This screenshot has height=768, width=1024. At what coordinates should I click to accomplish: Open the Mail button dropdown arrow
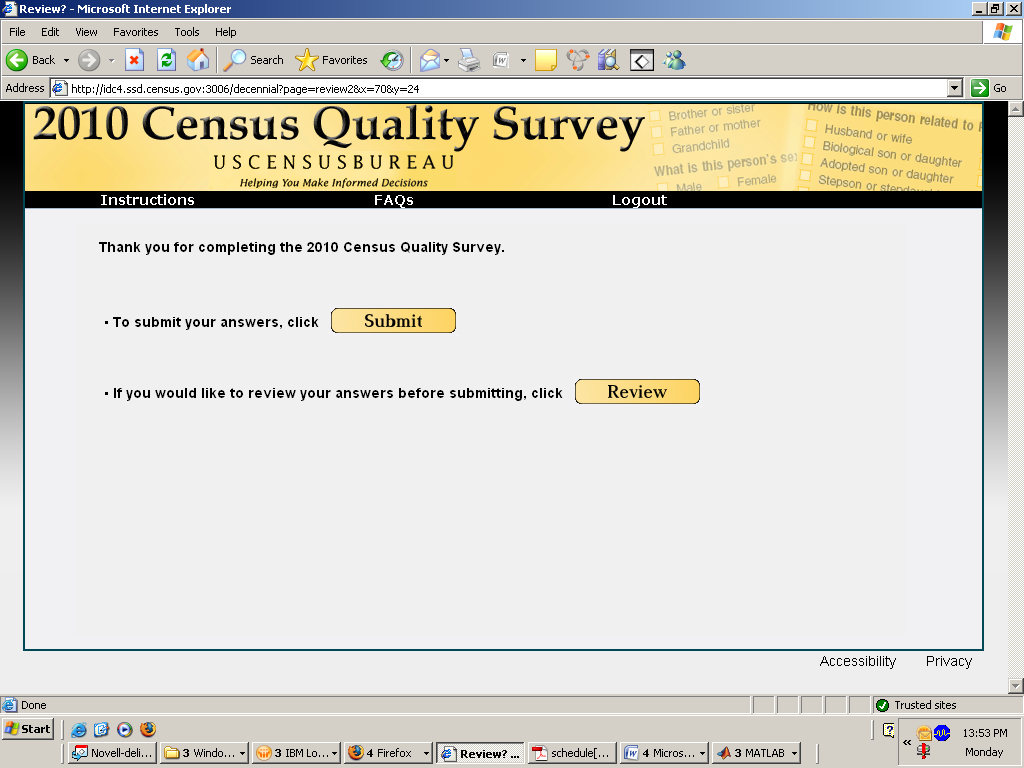(447, 60)
